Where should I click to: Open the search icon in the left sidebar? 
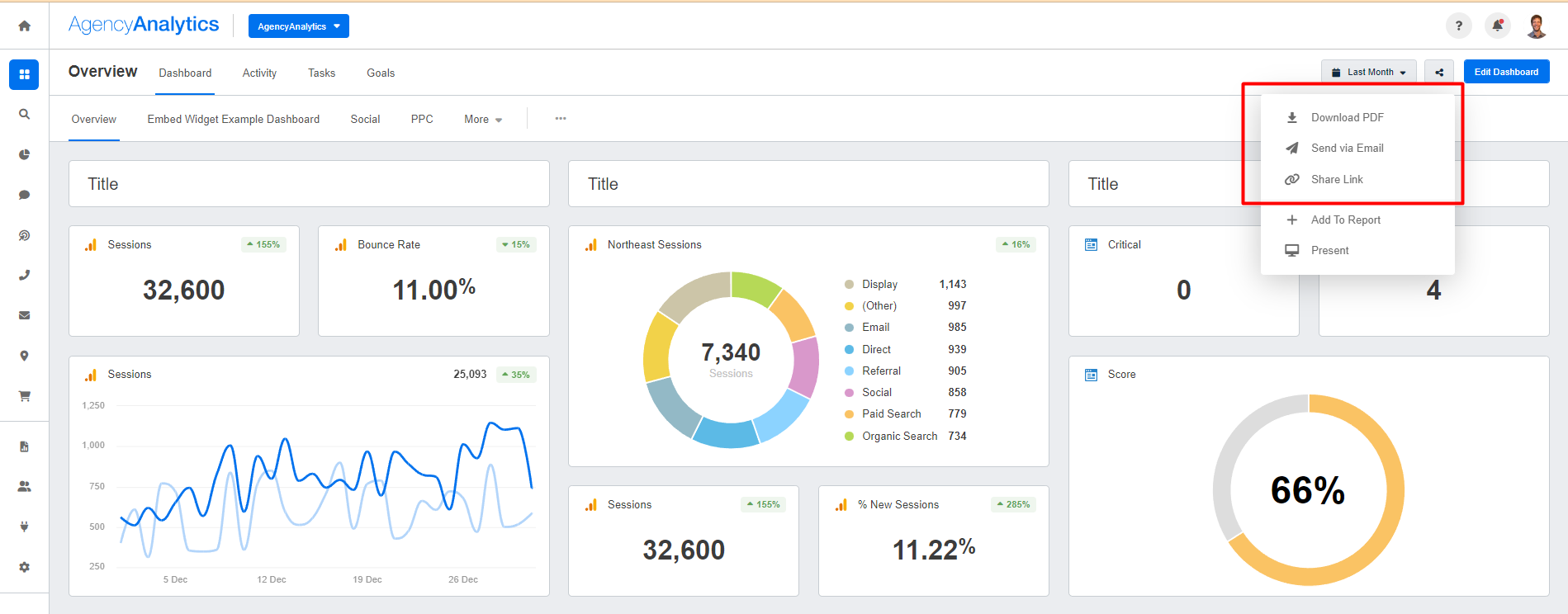click(x=25, y=115)
